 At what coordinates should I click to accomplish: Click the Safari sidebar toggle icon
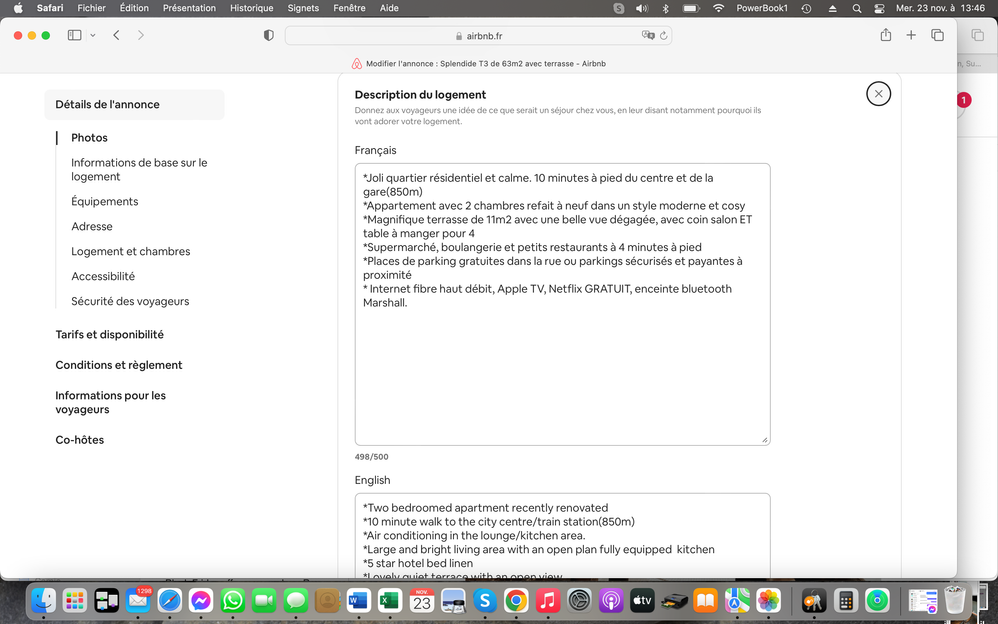(x=74, y=35)
